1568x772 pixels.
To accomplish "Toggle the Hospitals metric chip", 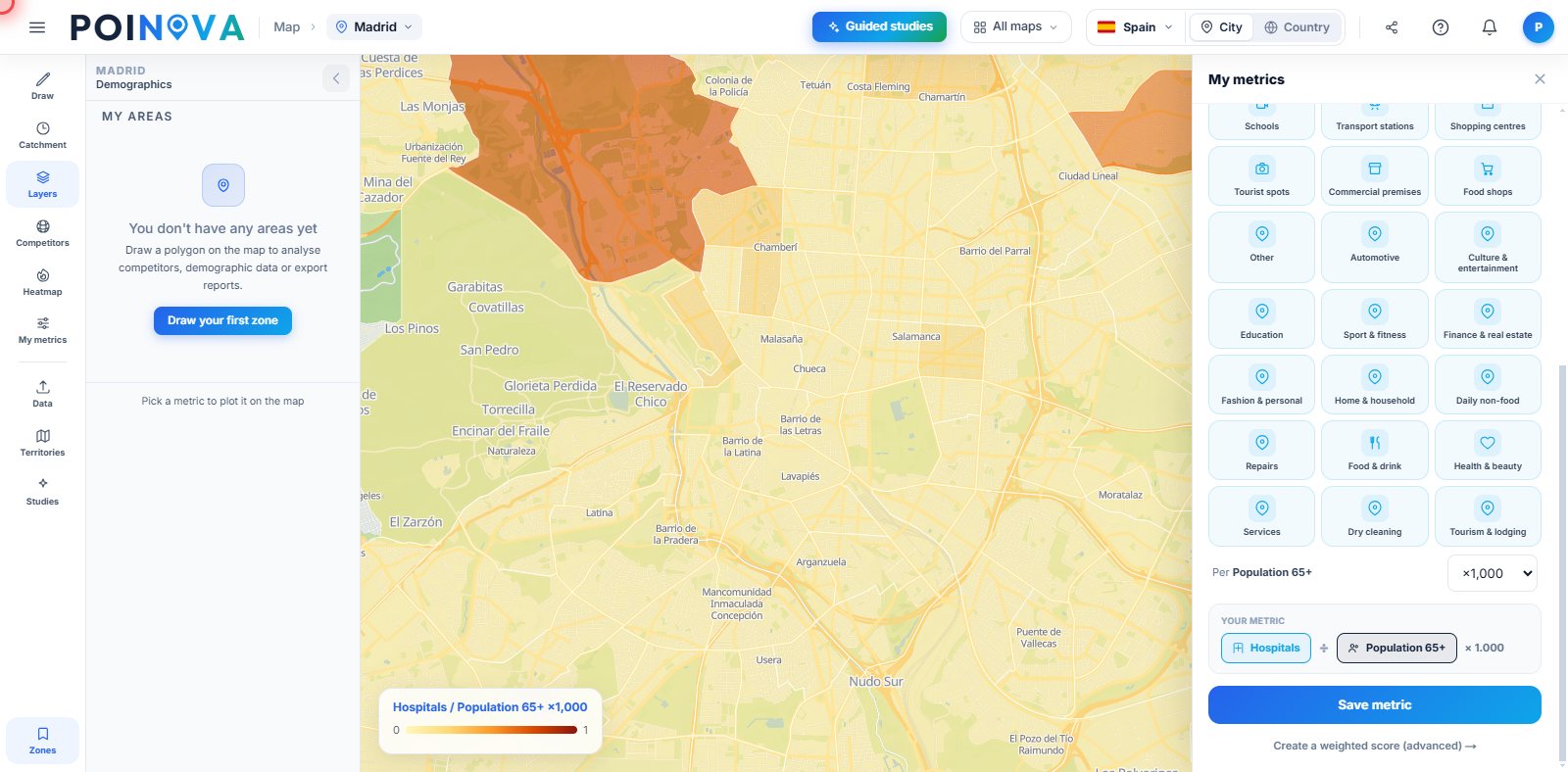I will tap(1266, 649).
